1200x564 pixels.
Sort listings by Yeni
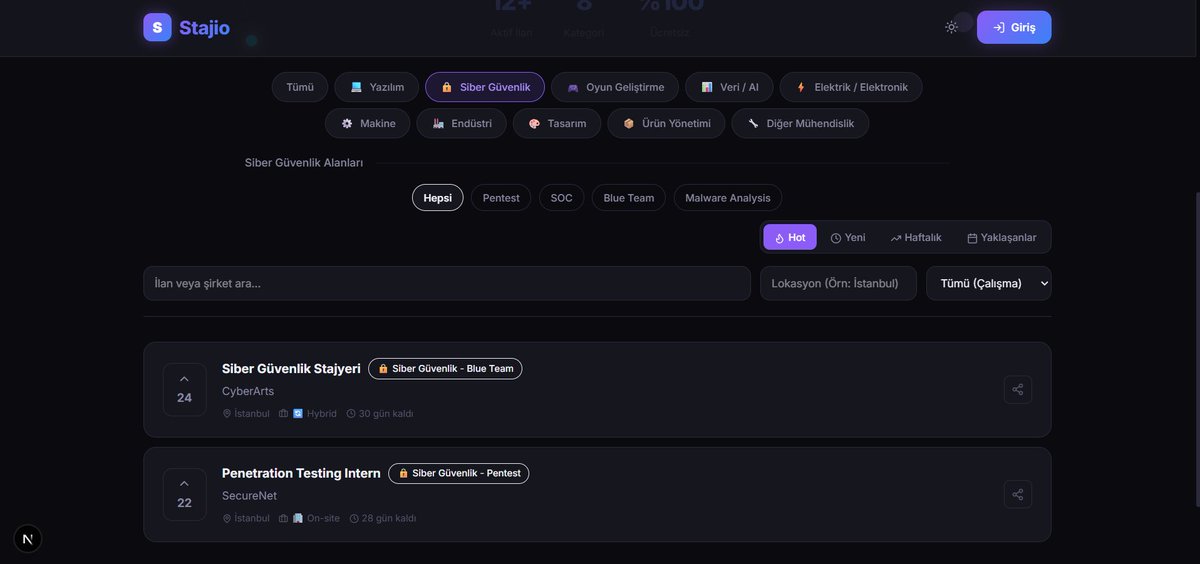coord(848,237)
